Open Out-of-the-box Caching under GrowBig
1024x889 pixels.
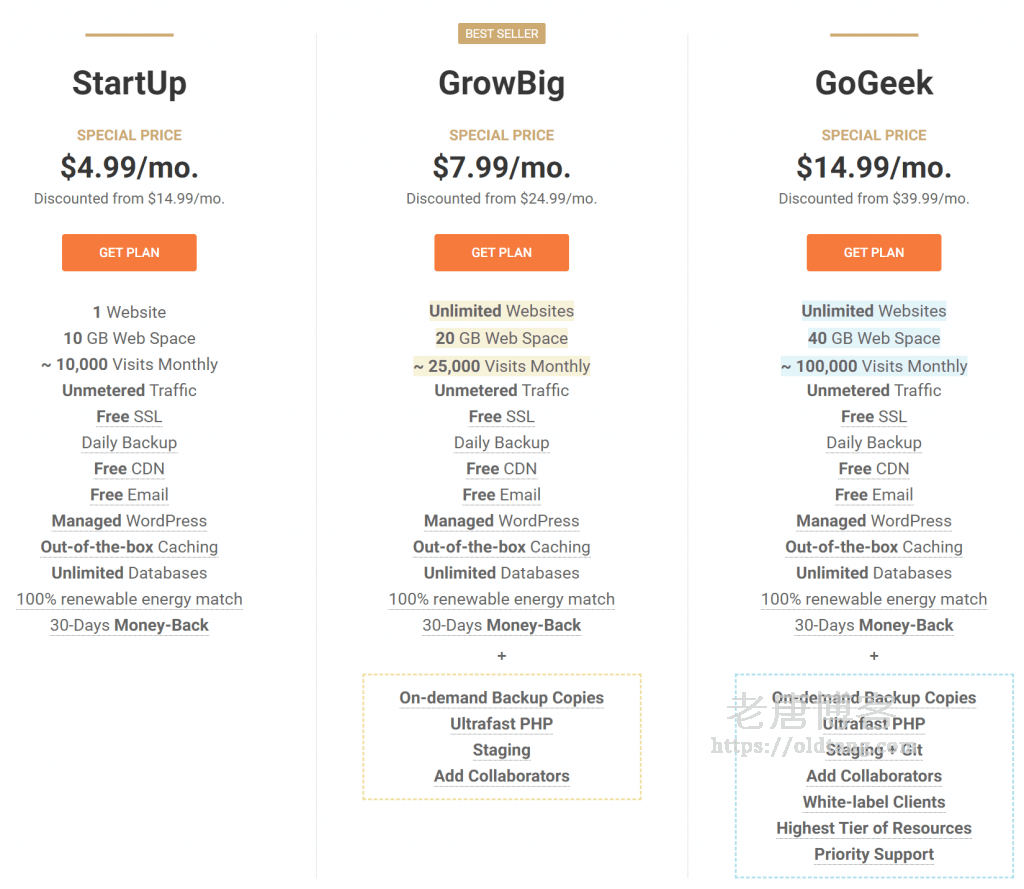click(501, 547)
